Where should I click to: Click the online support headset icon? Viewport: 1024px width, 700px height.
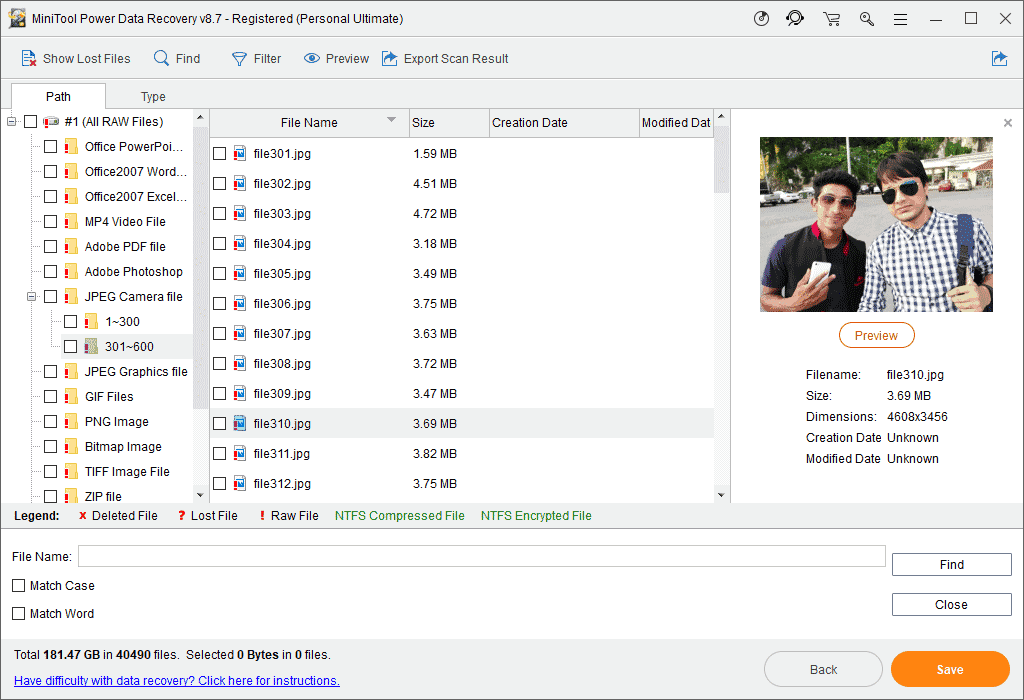pos(795,18)
